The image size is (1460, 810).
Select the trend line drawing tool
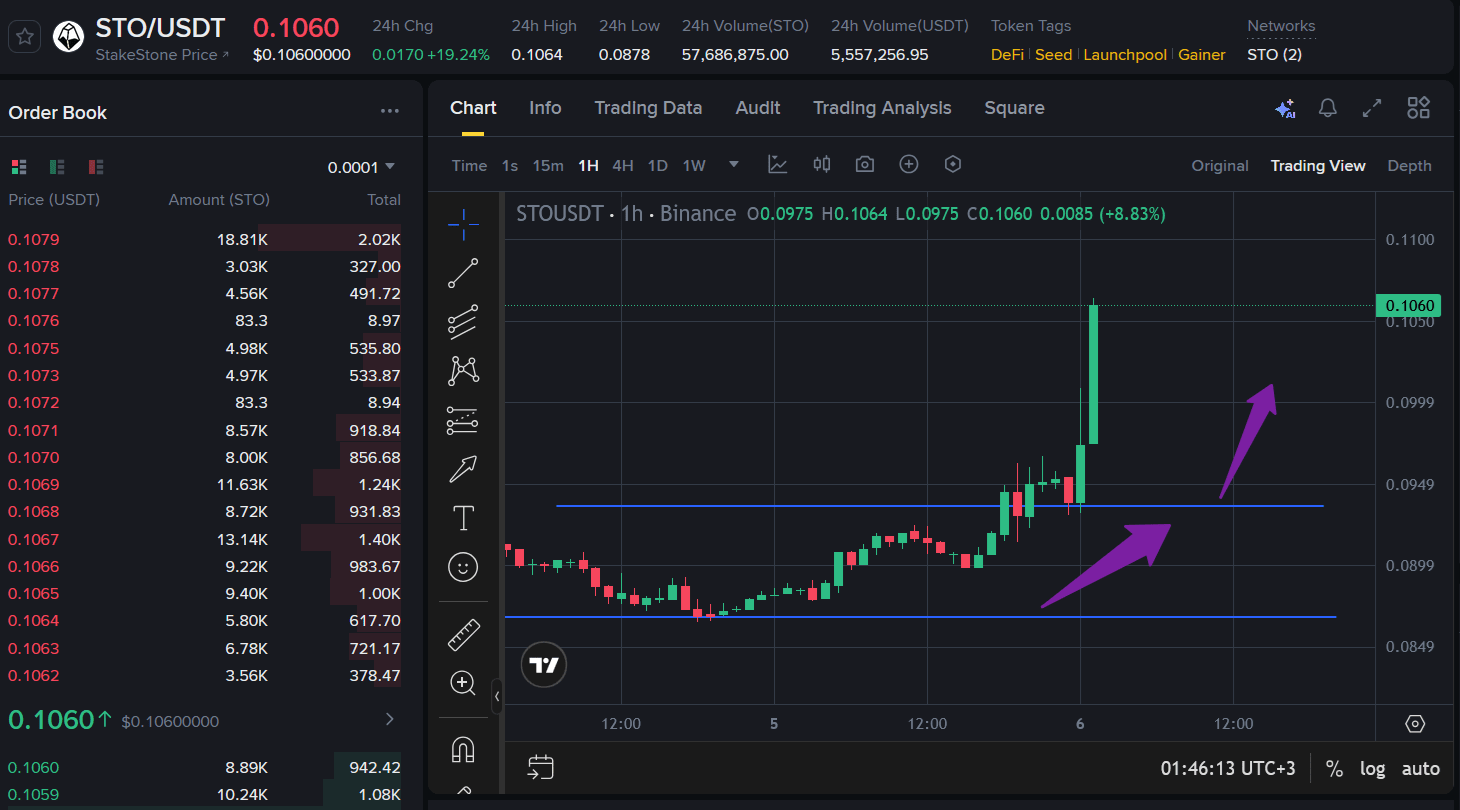point(463,273)
